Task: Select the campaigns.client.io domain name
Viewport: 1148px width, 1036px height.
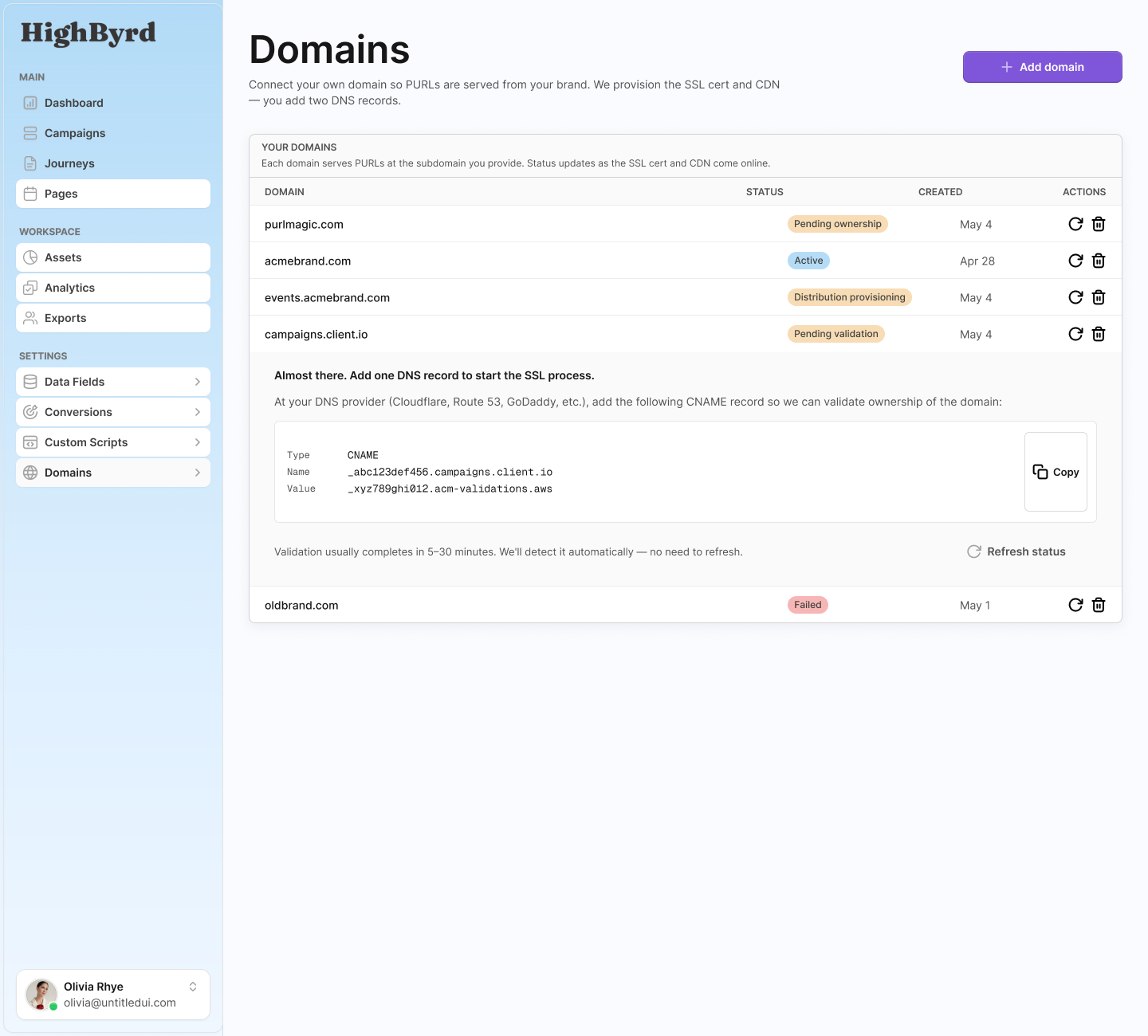Action: (316, 335)
